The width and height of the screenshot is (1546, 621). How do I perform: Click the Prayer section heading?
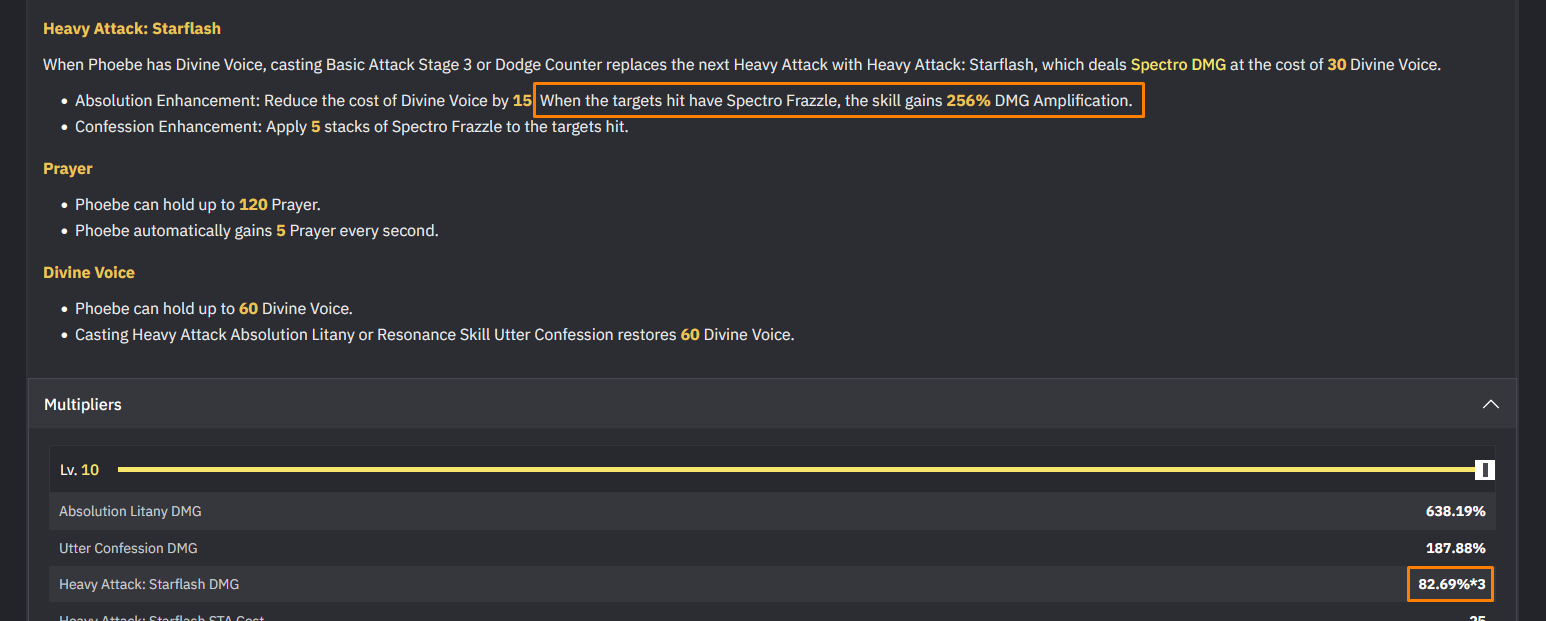[68, 169]
